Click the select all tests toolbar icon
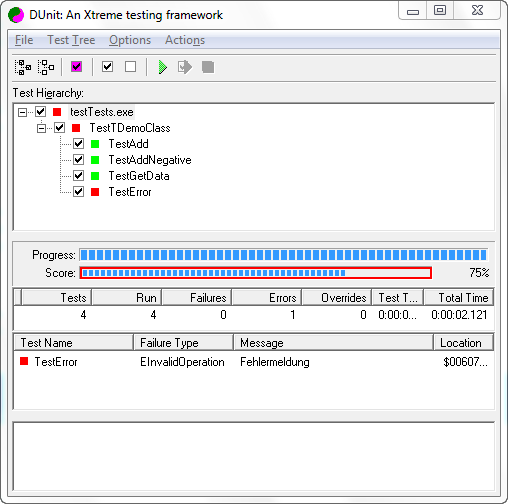 pyautogui.click(x=107, y=67)
